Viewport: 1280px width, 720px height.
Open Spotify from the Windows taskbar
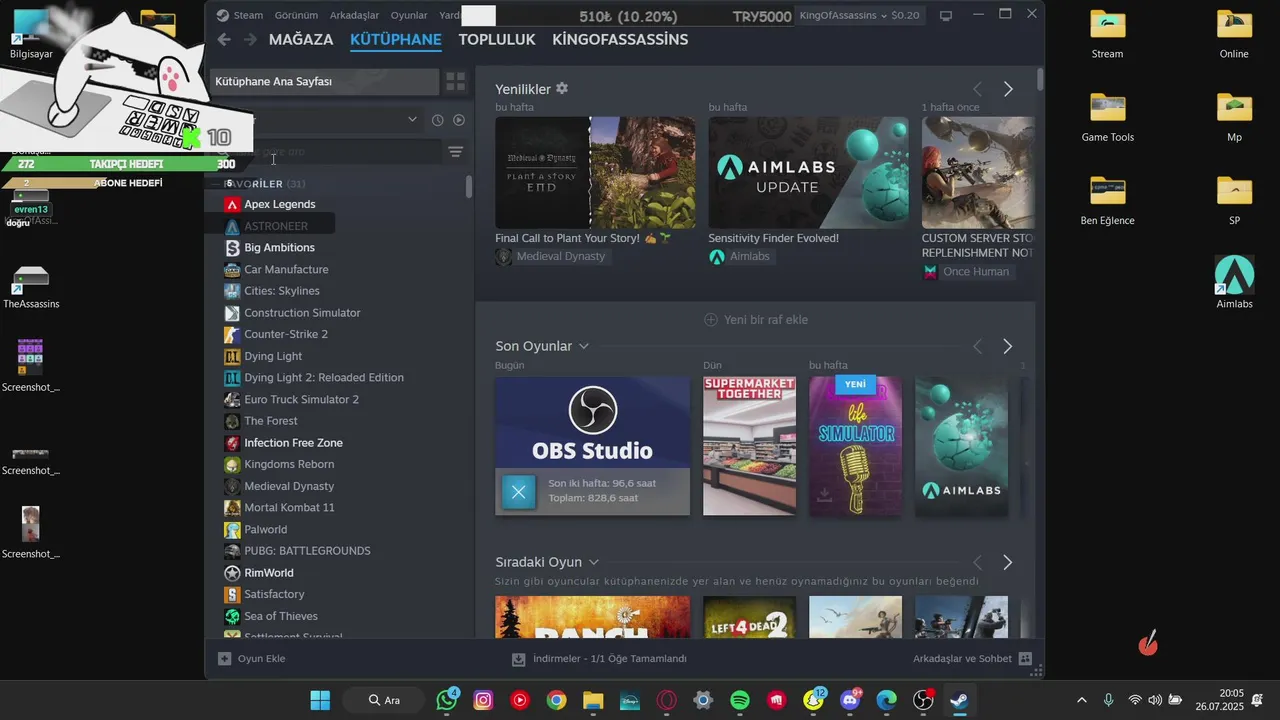(740, 700)
